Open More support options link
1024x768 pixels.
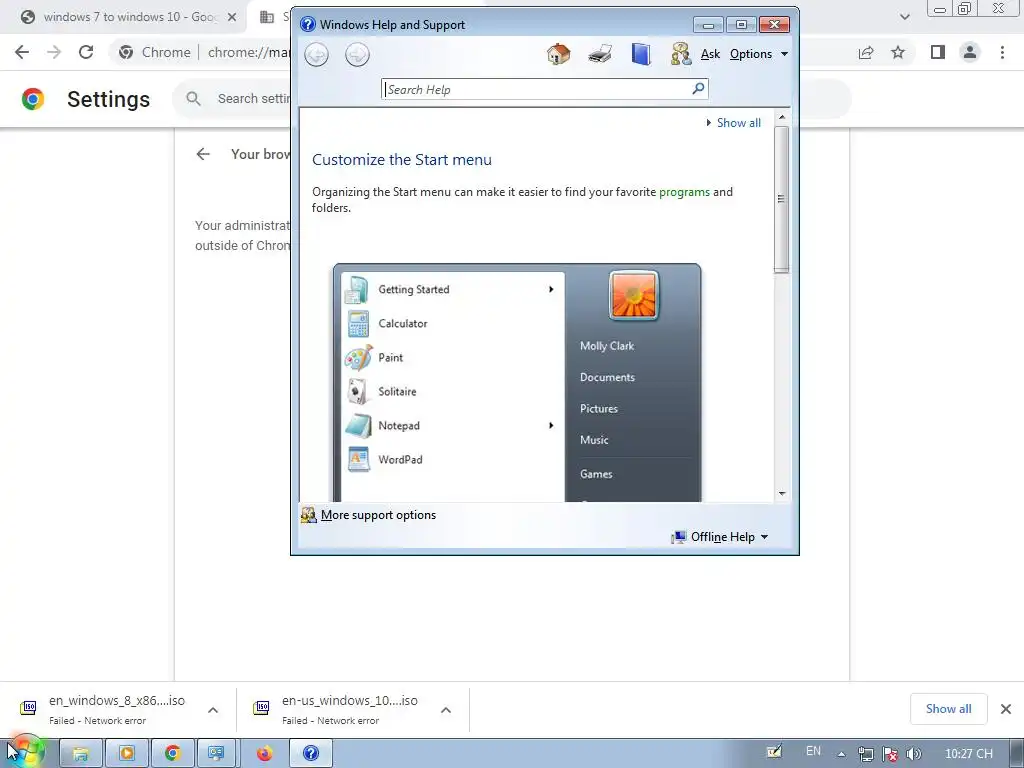(x=378, y=515)
